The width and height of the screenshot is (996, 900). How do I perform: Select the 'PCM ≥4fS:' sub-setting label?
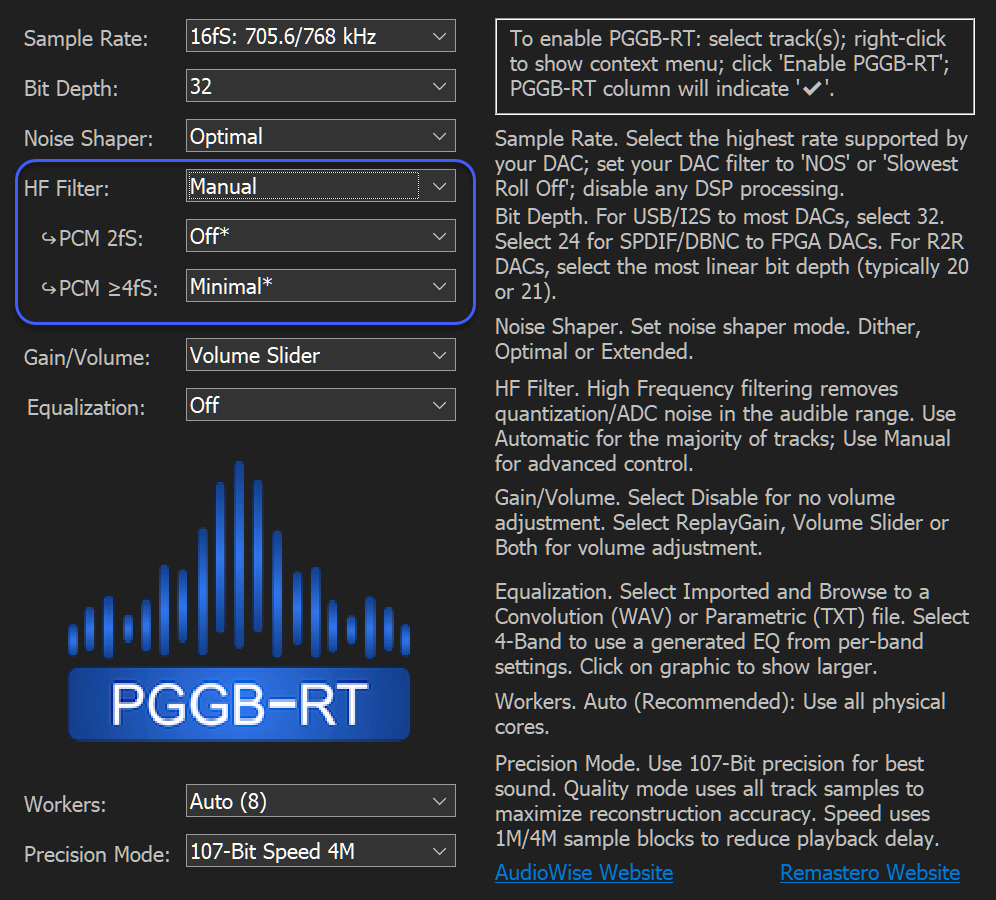(100, 288)
